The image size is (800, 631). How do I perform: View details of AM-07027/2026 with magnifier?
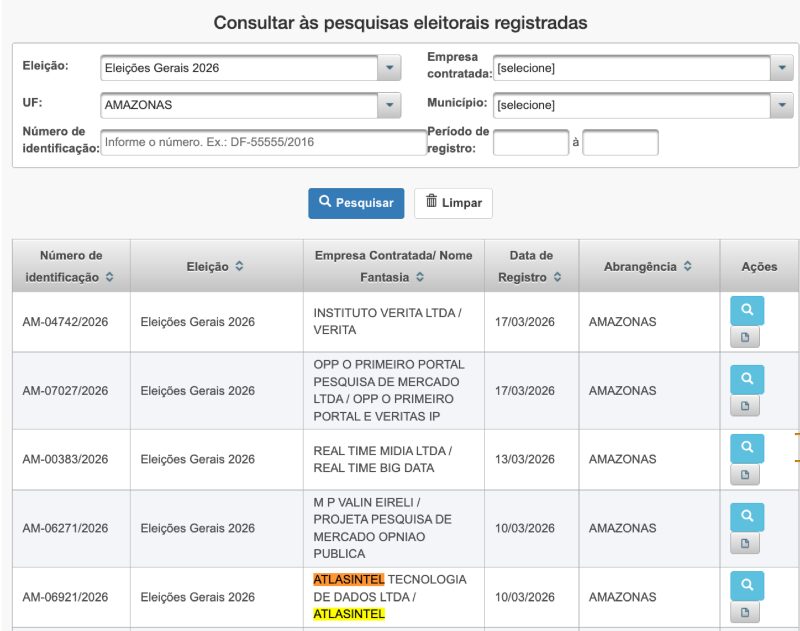(x=746, y=380)
